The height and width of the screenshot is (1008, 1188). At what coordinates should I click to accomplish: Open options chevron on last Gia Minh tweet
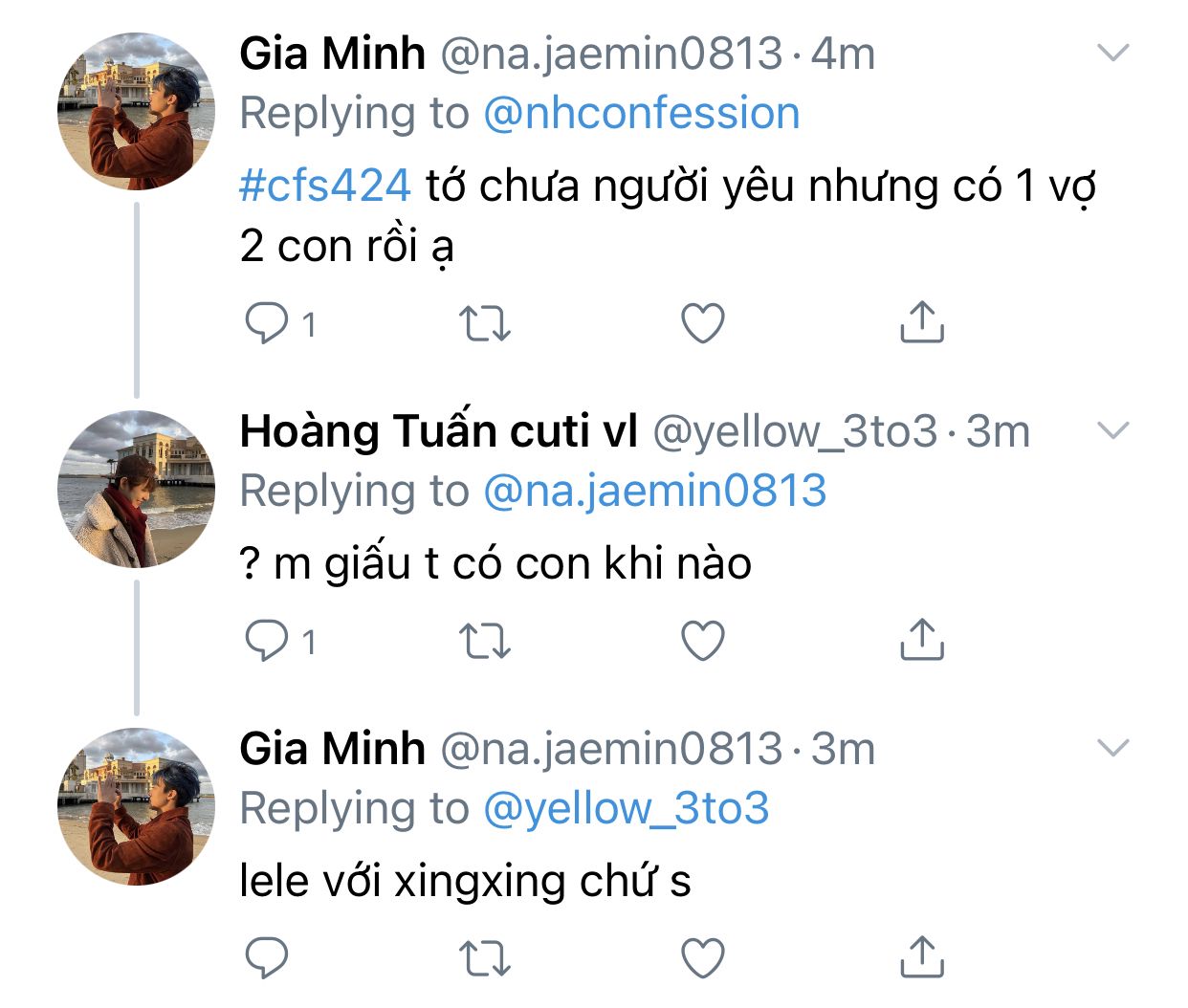point(1113,748)
